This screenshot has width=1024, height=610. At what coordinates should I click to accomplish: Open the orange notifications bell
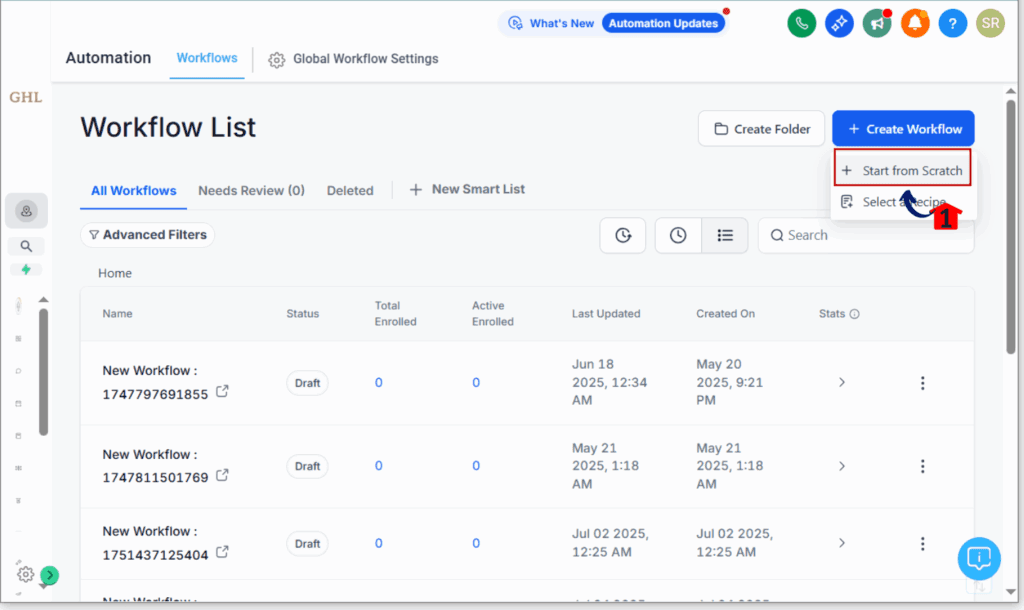click(915, 24)
